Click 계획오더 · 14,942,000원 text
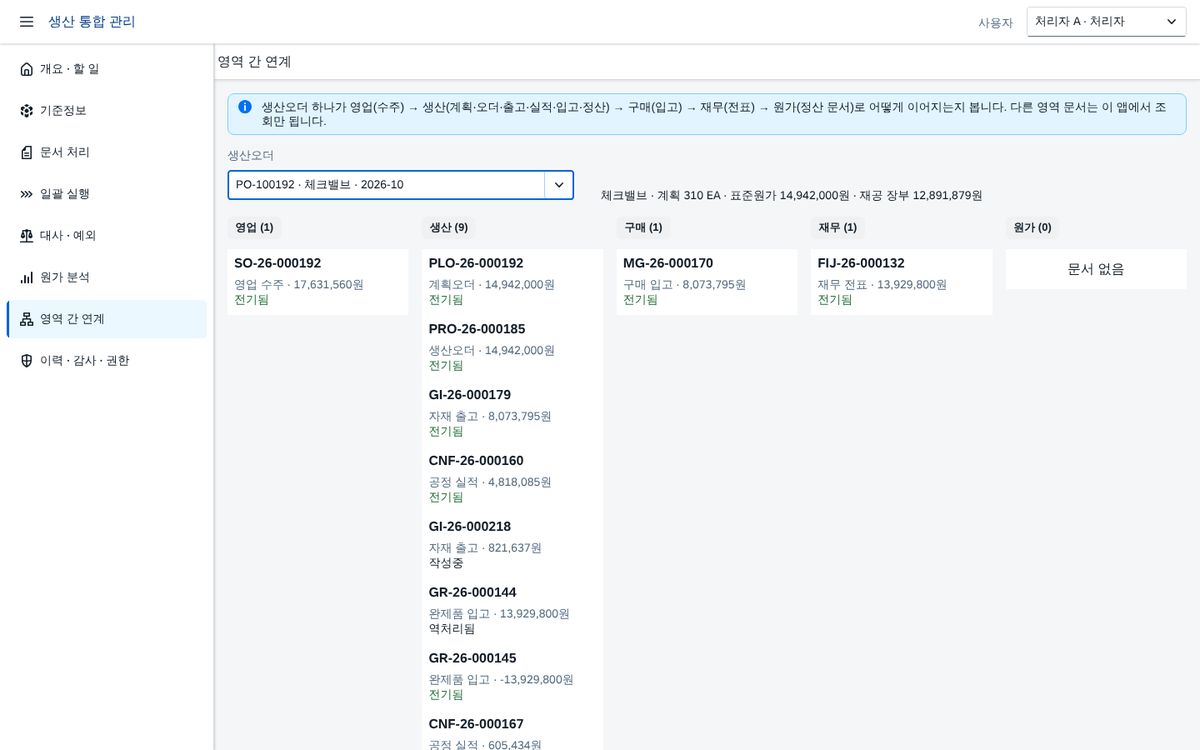This screenshot has width=1200, height=750. 492,285
